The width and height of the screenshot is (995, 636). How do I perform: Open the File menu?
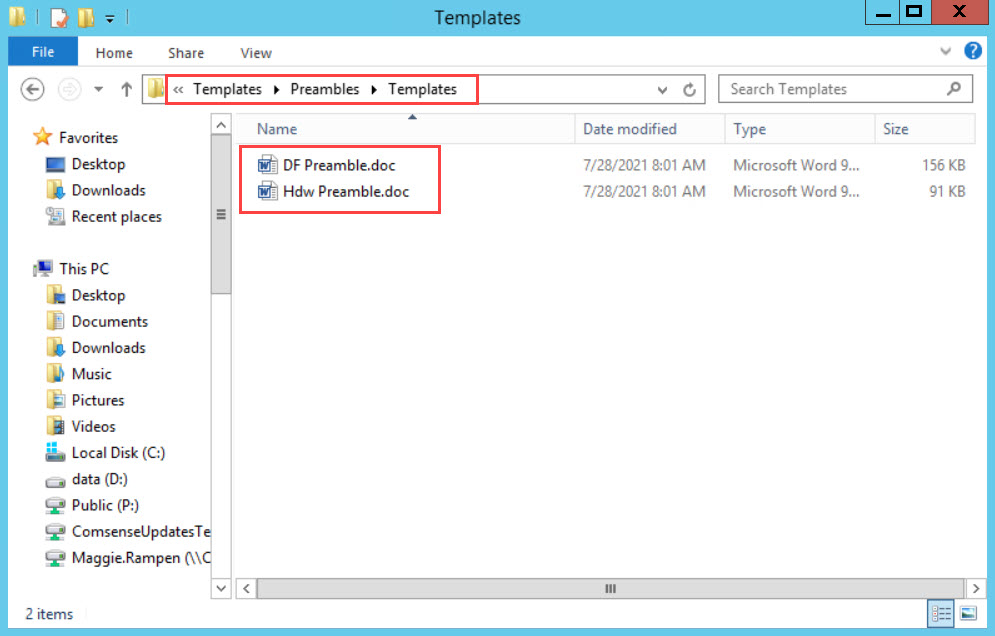click(43, 52)
